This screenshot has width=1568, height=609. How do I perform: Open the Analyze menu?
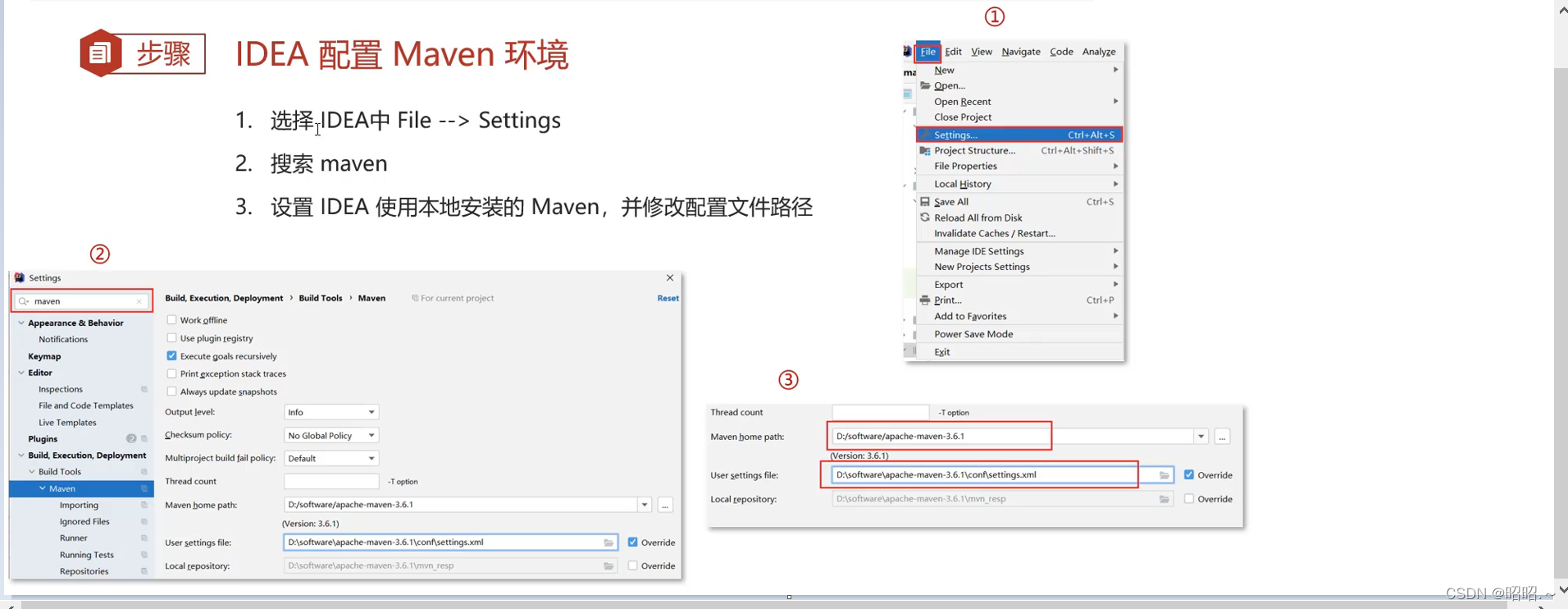[1099, 52]
